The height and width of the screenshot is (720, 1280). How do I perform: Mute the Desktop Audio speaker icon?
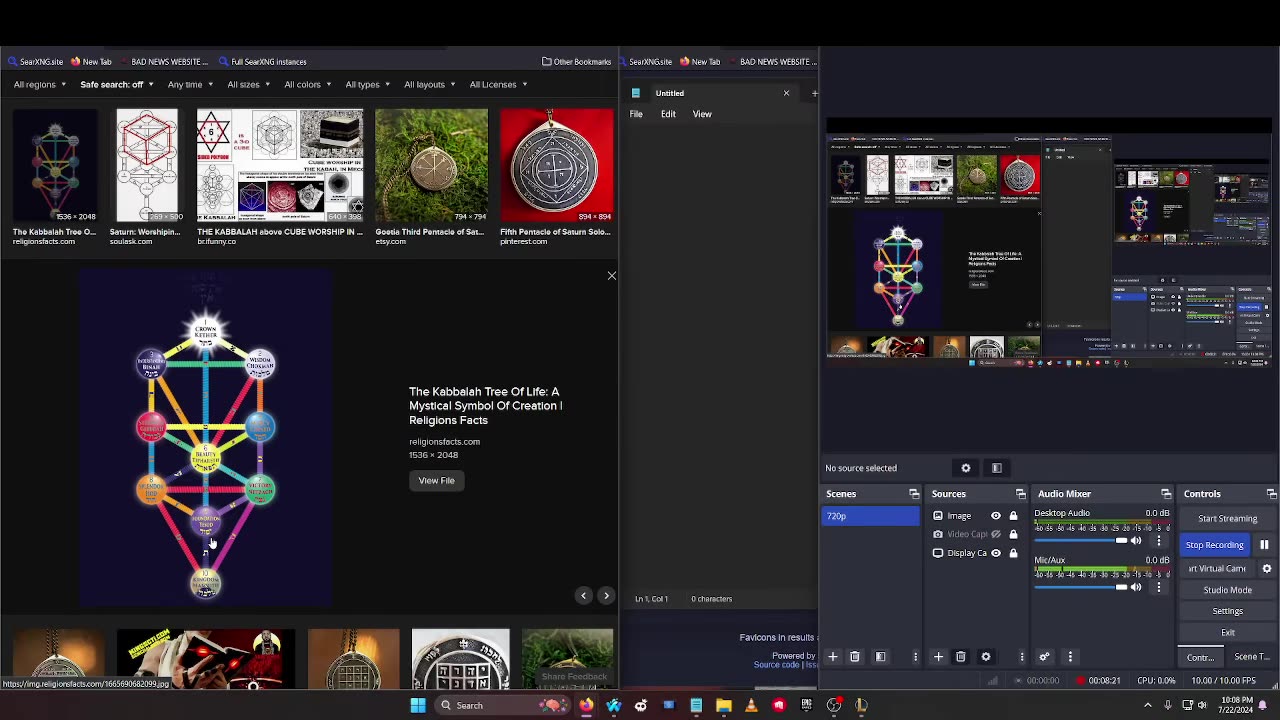tap(1136, 541)
